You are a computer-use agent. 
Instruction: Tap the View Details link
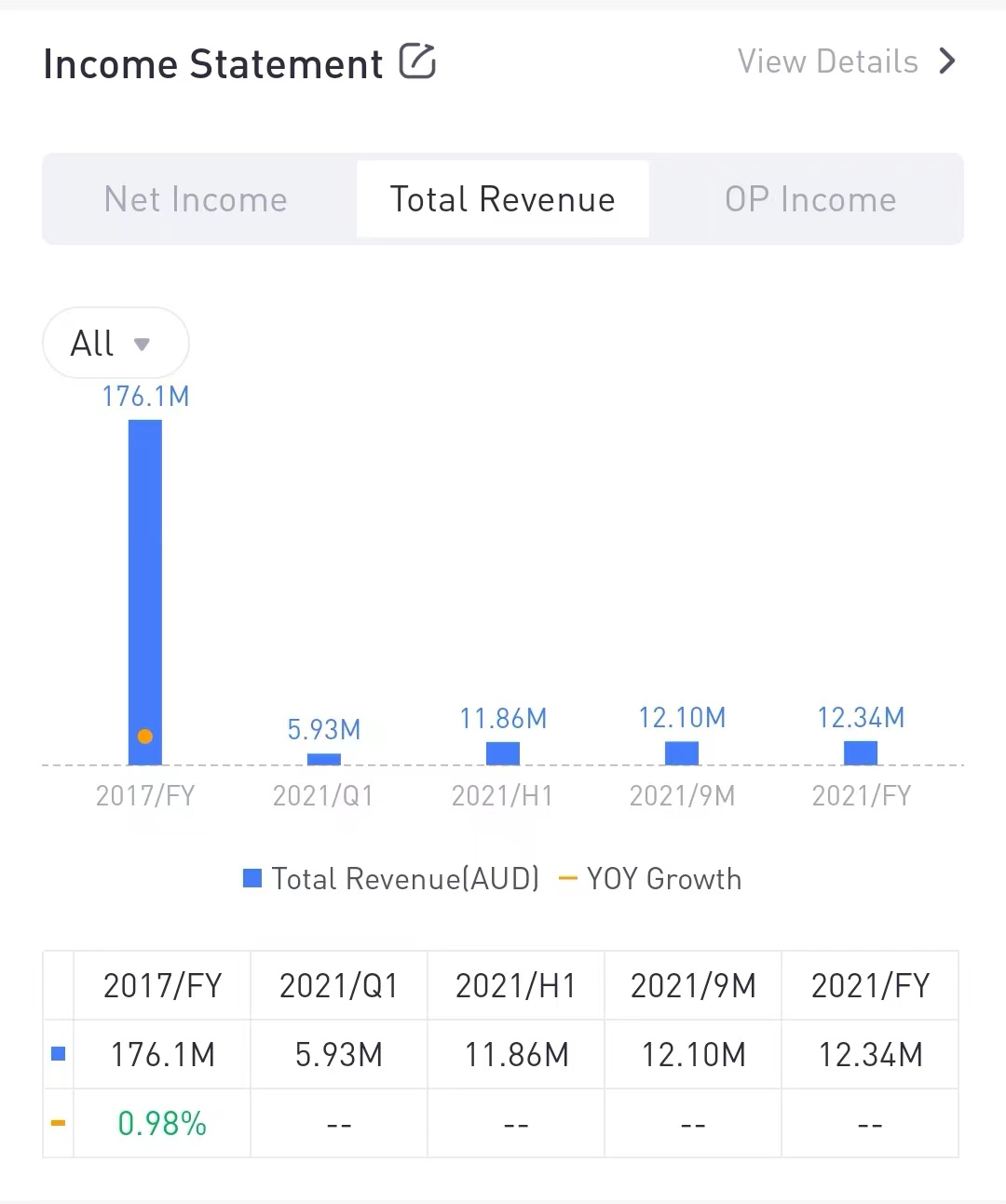(827, 61)
